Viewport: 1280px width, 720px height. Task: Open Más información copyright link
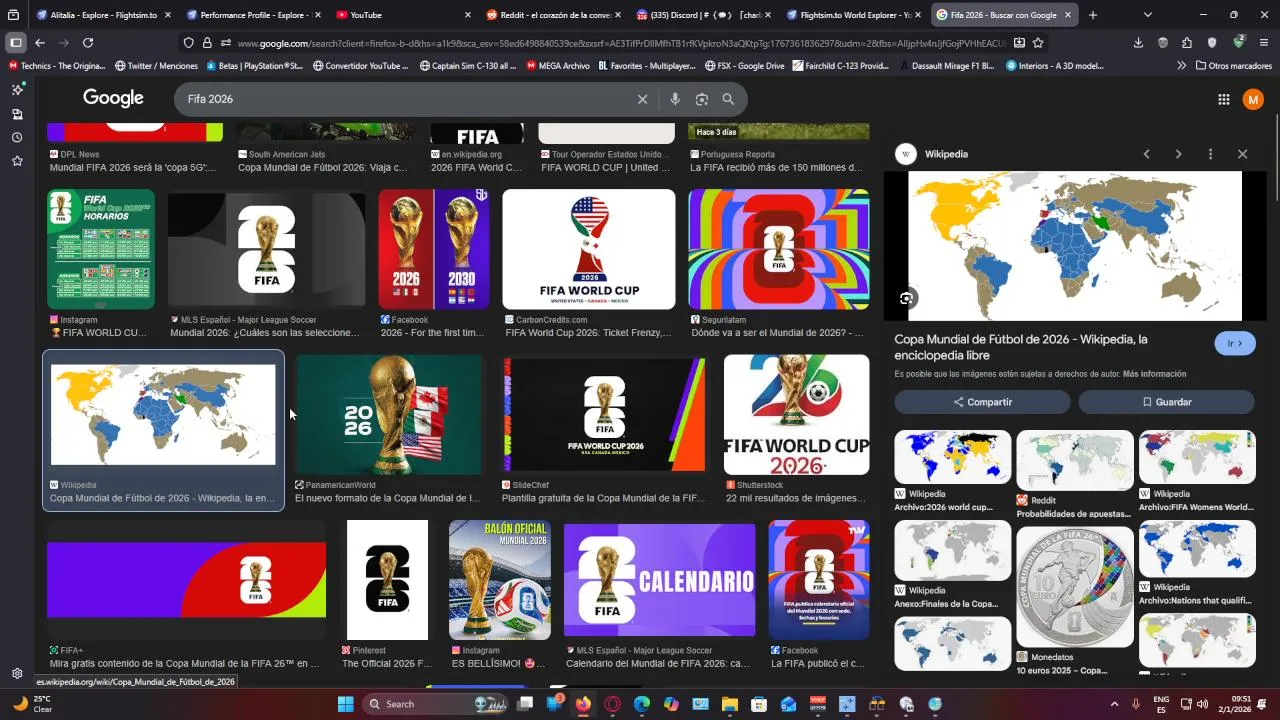pos(1154,374)
